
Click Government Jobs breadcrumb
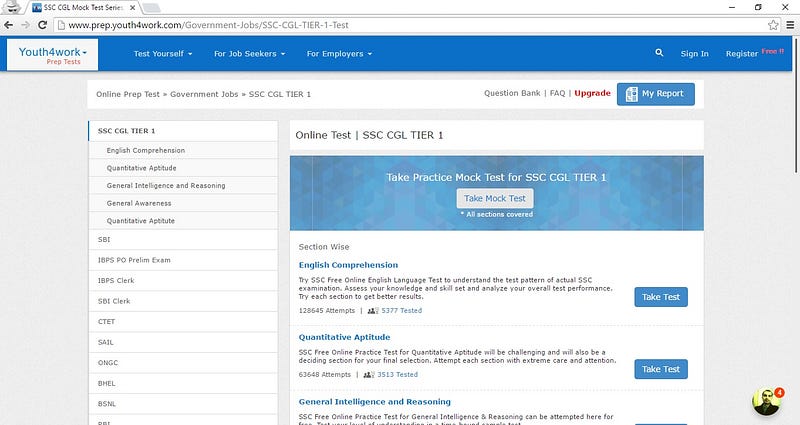pos(204,94)
